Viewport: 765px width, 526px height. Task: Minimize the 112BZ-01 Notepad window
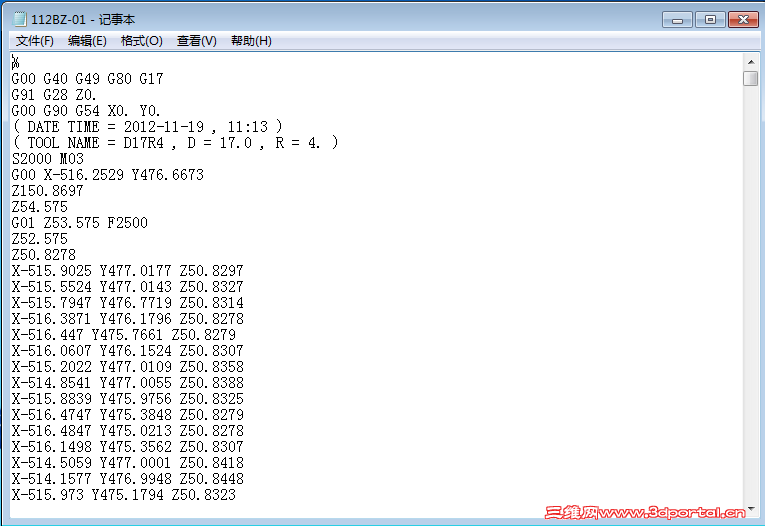(677, 20)
